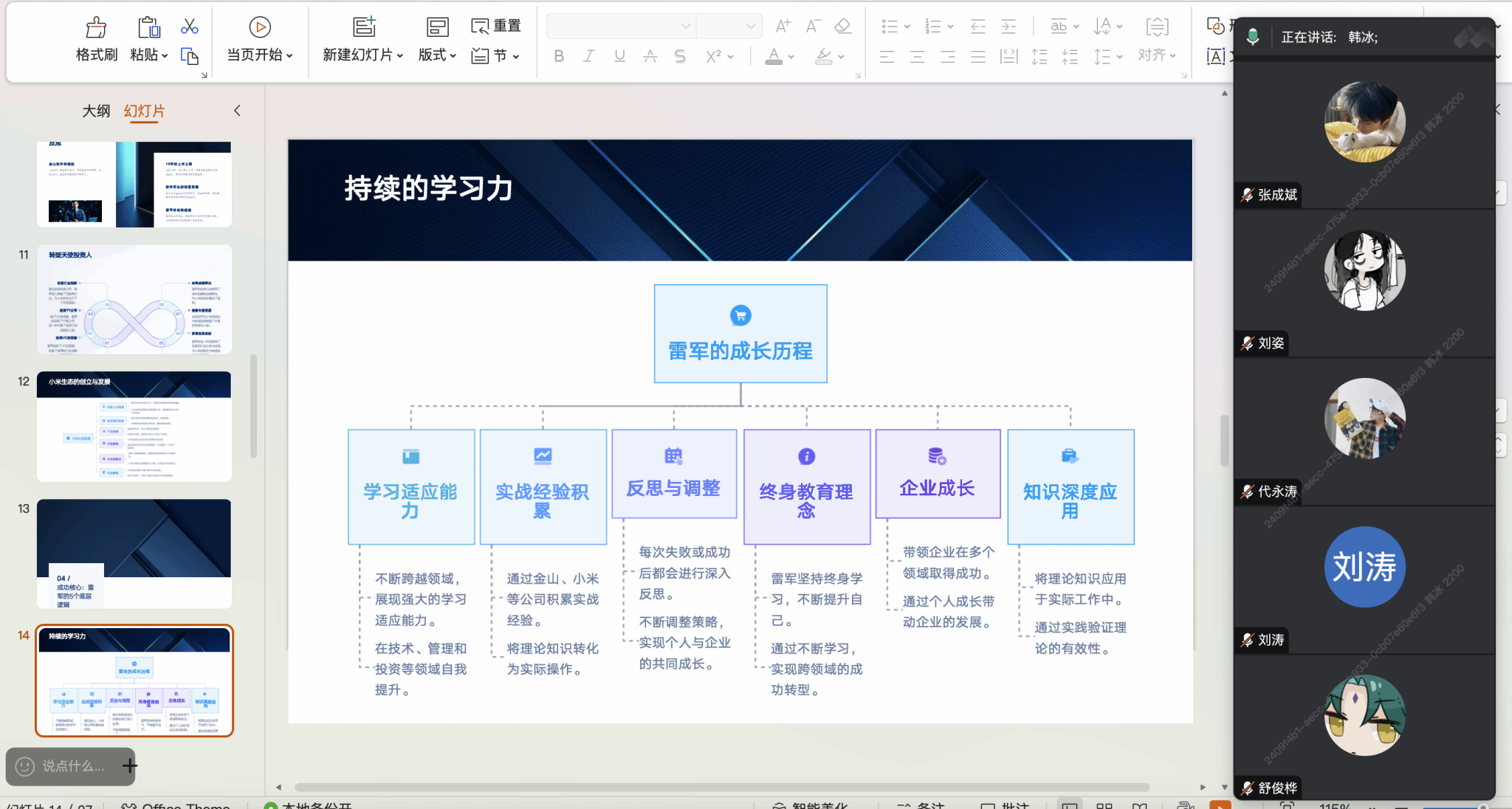Toggle bold formatting
1512x809 pixels.
pyautogui.click(x=559, y=56)
